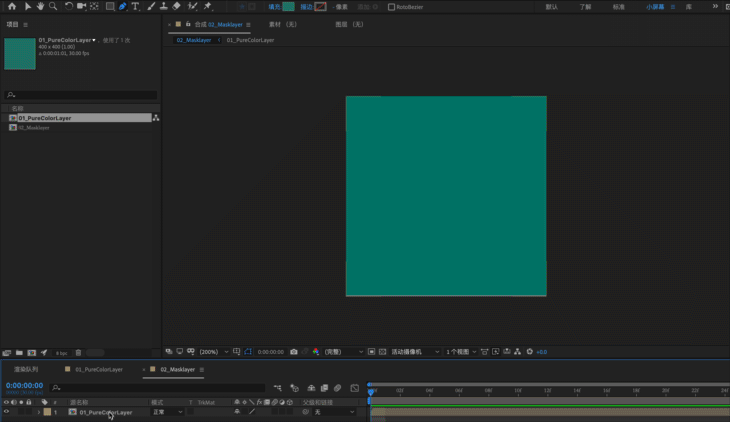Open the teal fill color swatch
The width and height of the screenshot is (730, 422).
click(288, 7)
